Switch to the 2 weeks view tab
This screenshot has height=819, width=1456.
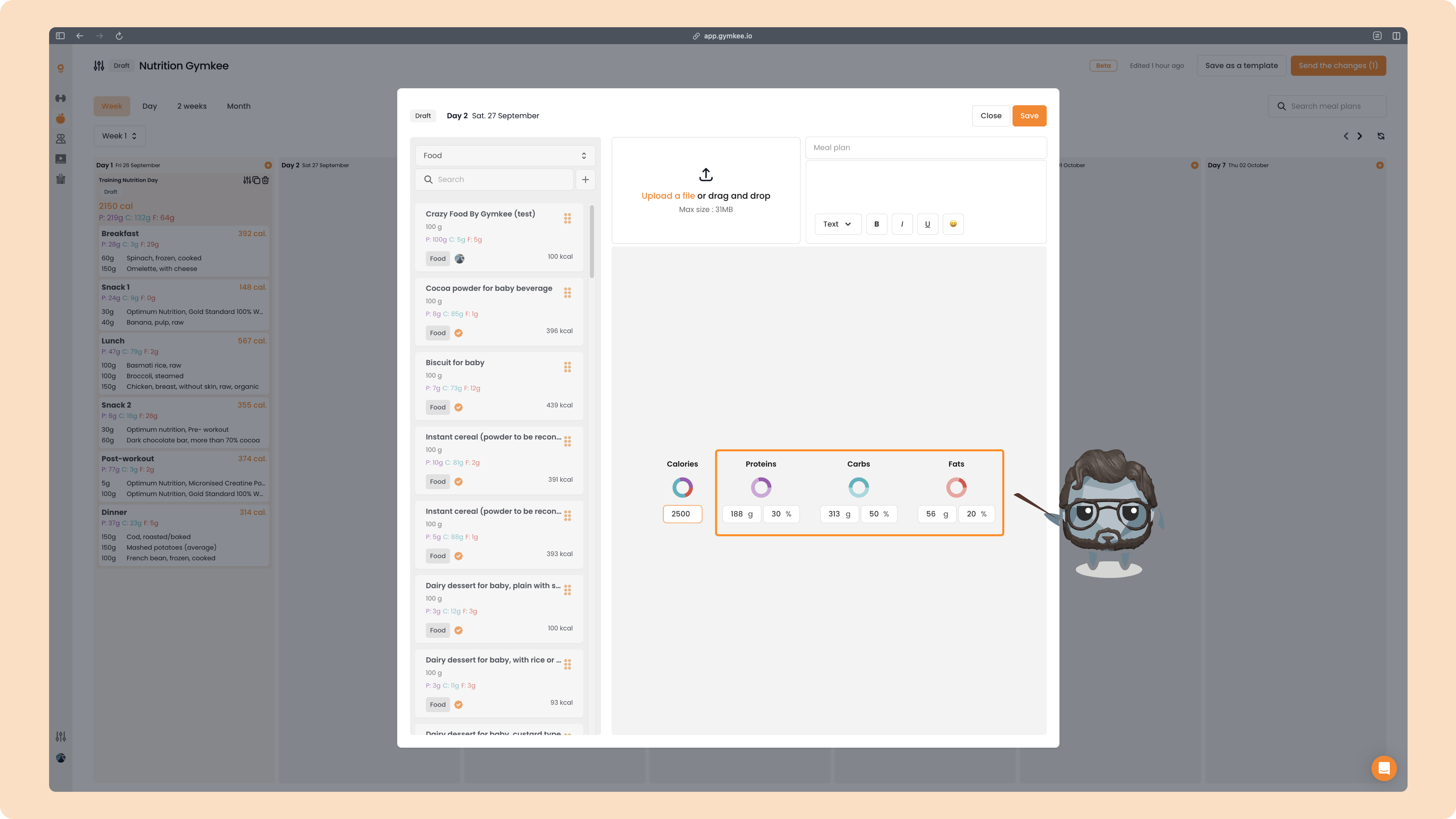tap(192, 106)
